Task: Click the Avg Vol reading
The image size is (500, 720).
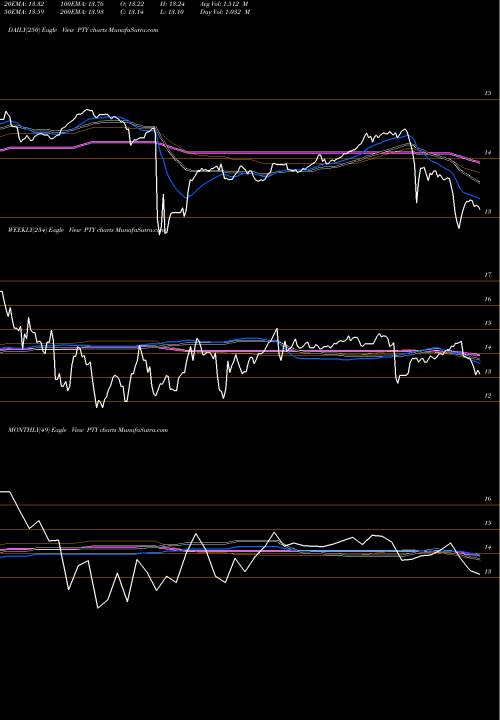Action: tap(225, 3)
